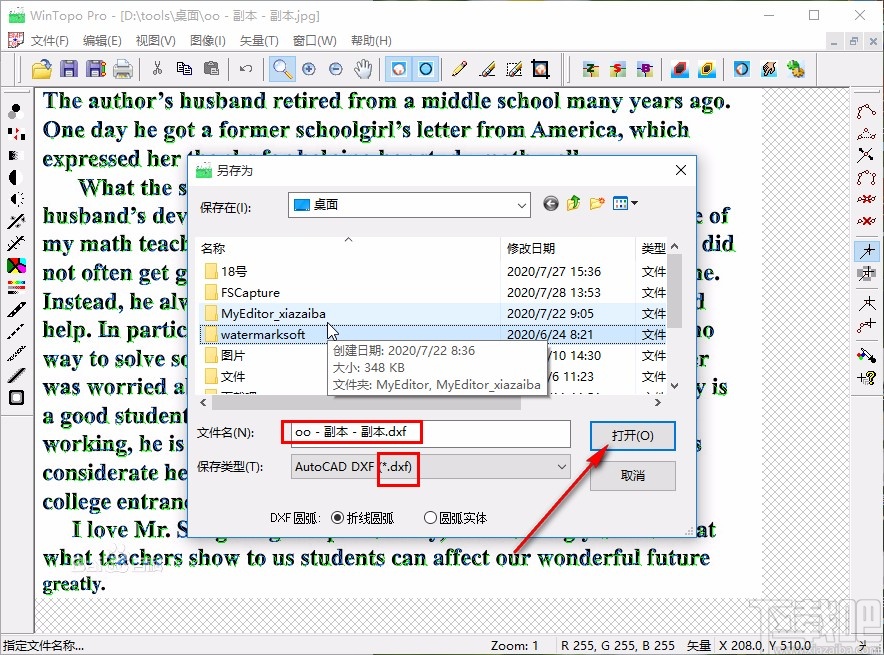Viewport: 884px width, 655px height.
Task: Click the undo arrow icon
Action: (245, 69)
